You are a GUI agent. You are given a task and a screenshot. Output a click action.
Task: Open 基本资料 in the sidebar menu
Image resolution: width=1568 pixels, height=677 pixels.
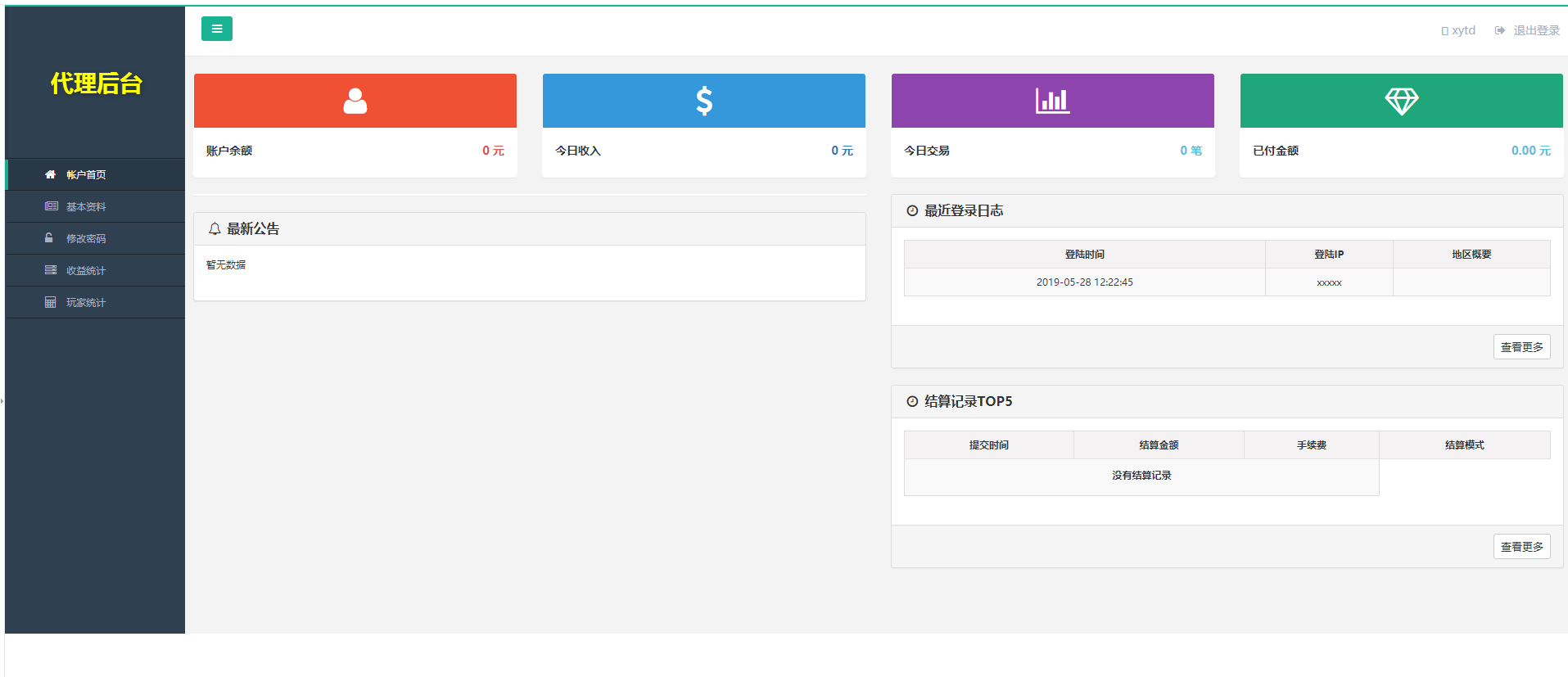(85, 206)
